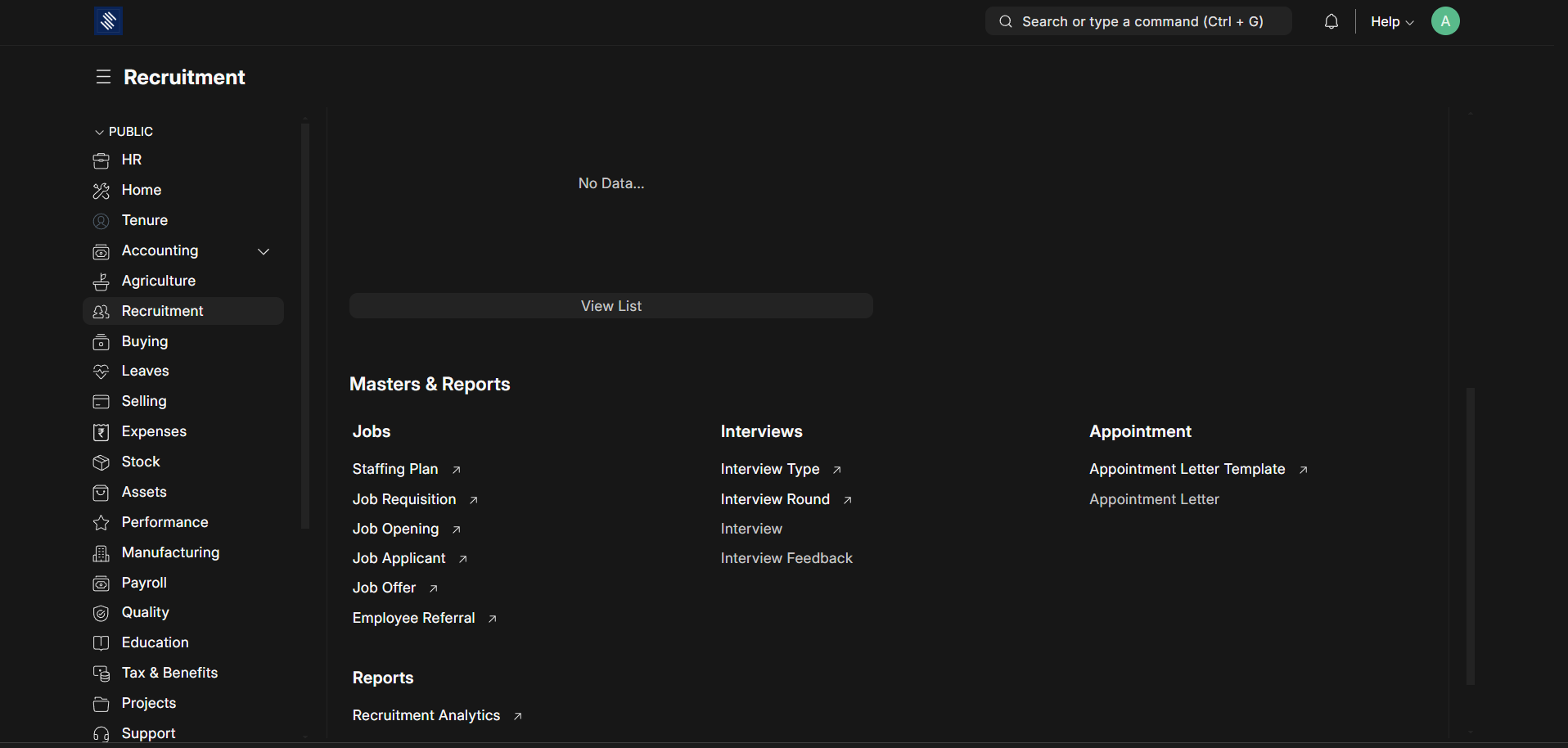Click the Manufacturing building icon in sidebar
Image resolution: width=1568 pixels, height=748 pixels.
101,553
